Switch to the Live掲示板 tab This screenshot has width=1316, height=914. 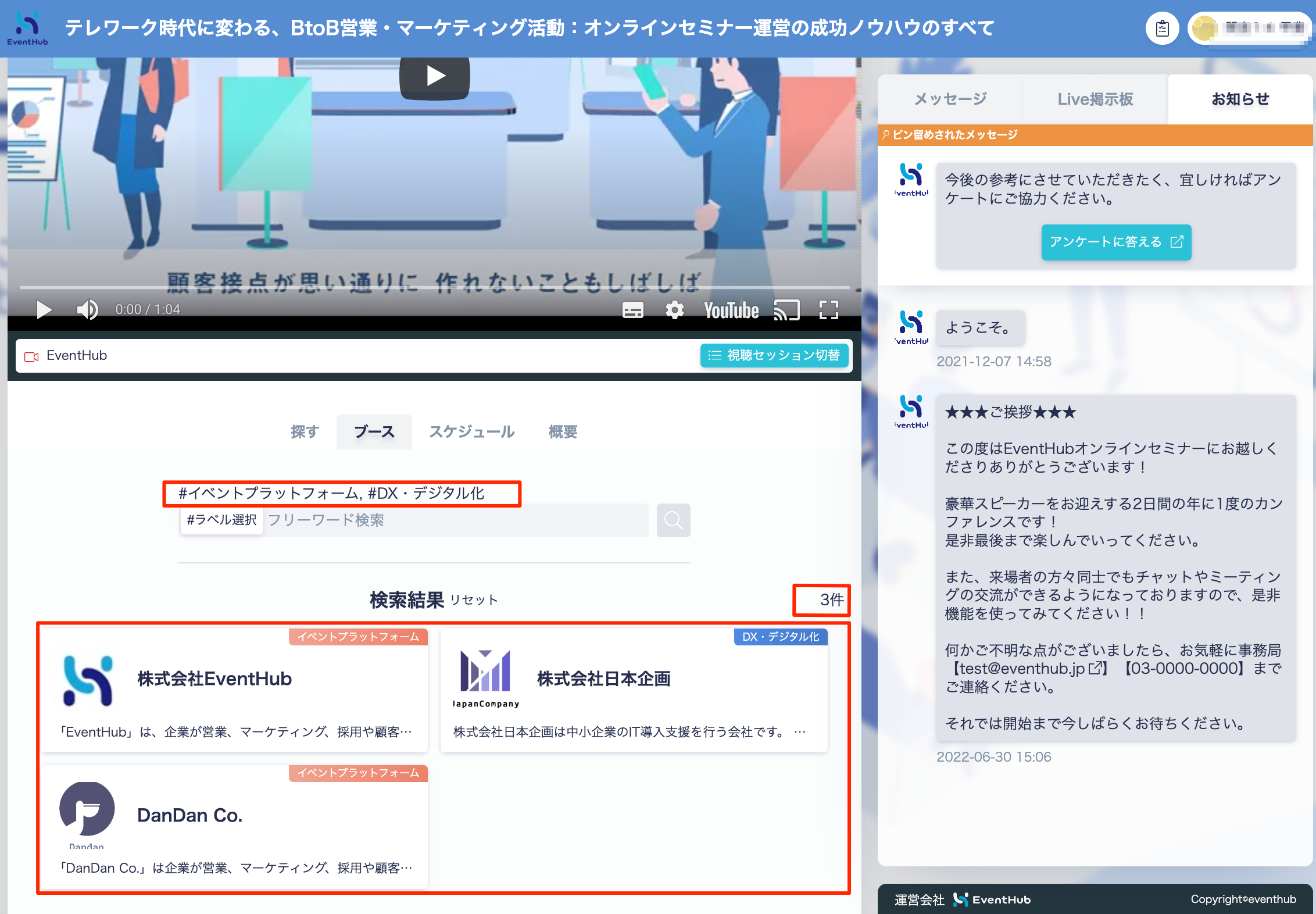pos(1095,99)
